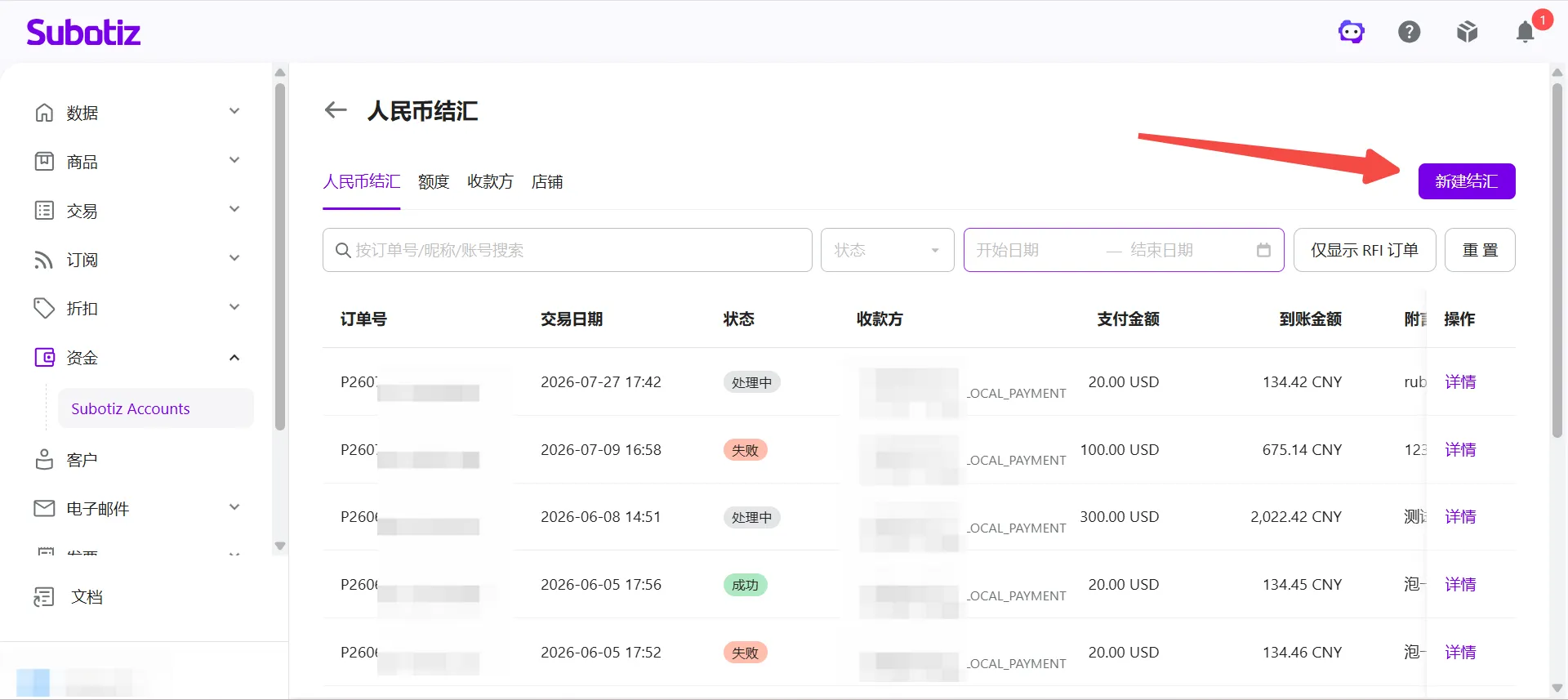Click the 支付金额 column header
Viewport: 1568px width, 700px height.
coord(1128,319)
